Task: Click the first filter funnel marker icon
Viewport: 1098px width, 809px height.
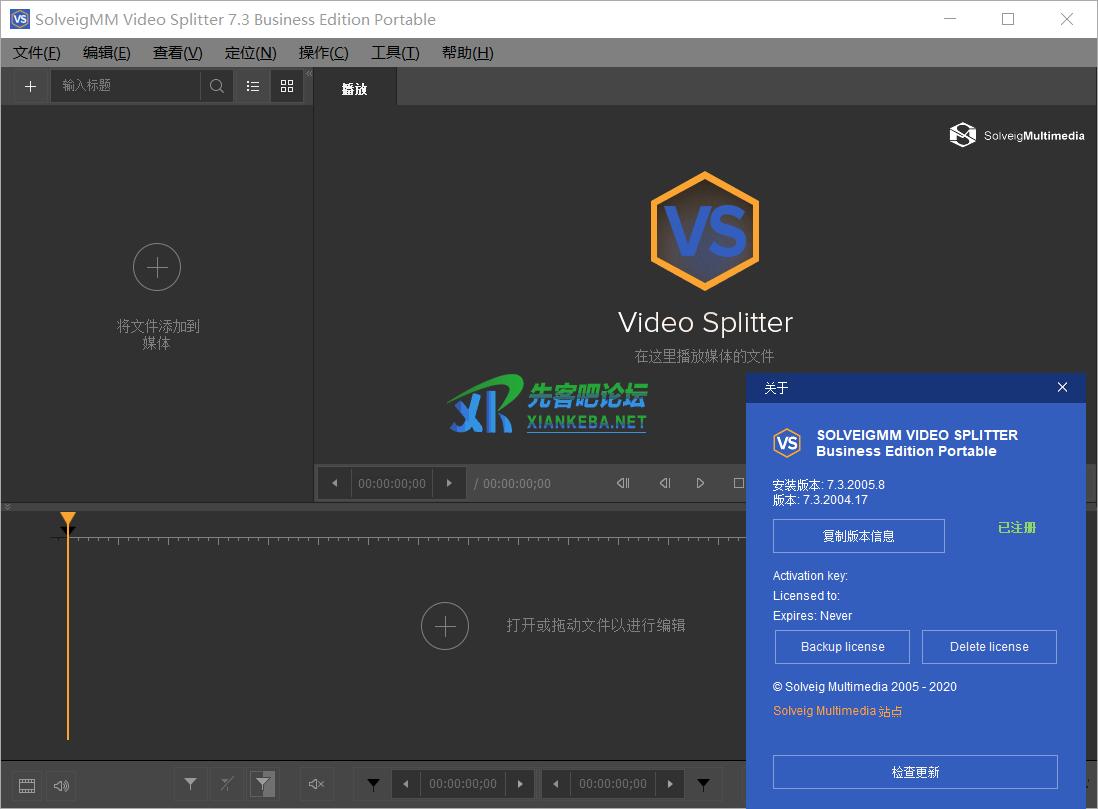Action: coord(190,784)
